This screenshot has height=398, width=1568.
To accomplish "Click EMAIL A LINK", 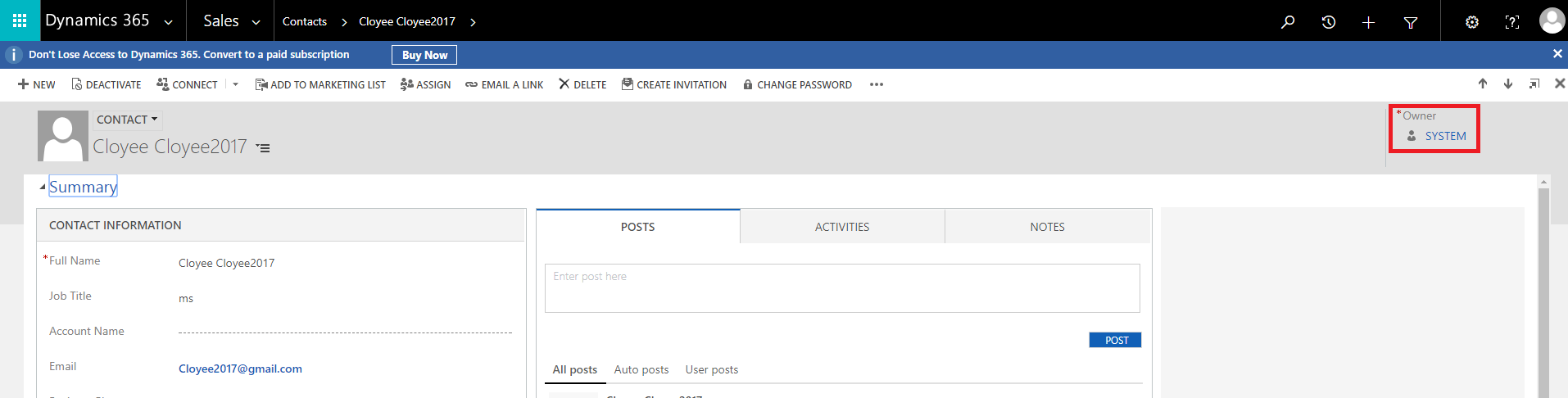I will [x=504, y=84].
